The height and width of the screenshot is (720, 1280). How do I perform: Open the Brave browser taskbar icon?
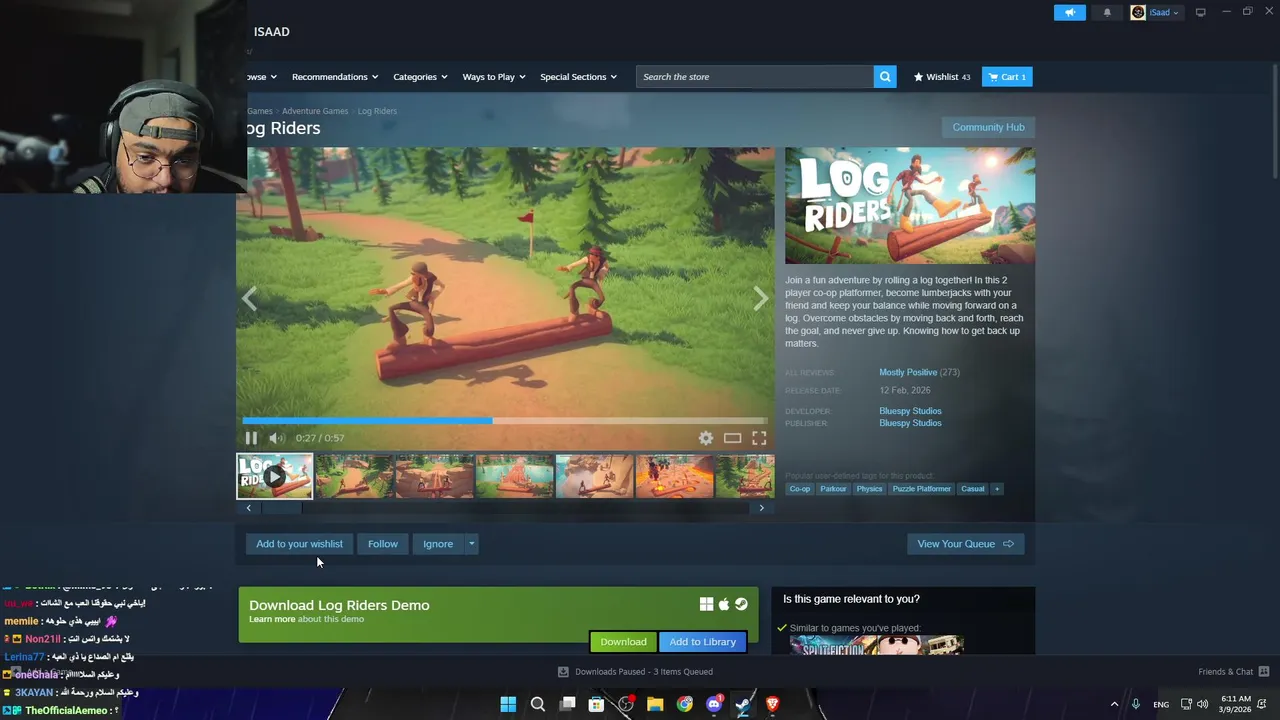point(772,704)
